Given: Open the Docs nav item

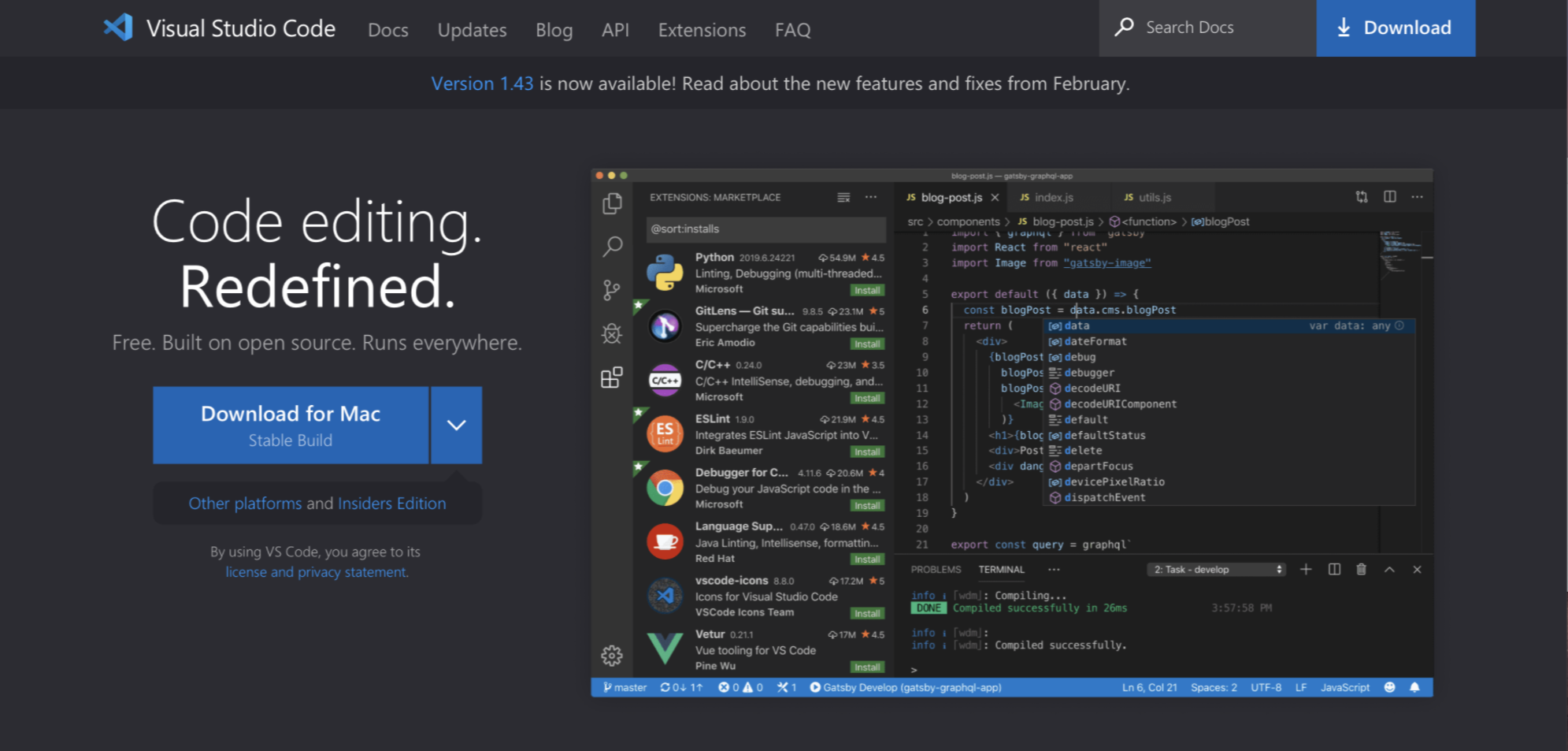Looking at the screenshot, I should (388, 30).
